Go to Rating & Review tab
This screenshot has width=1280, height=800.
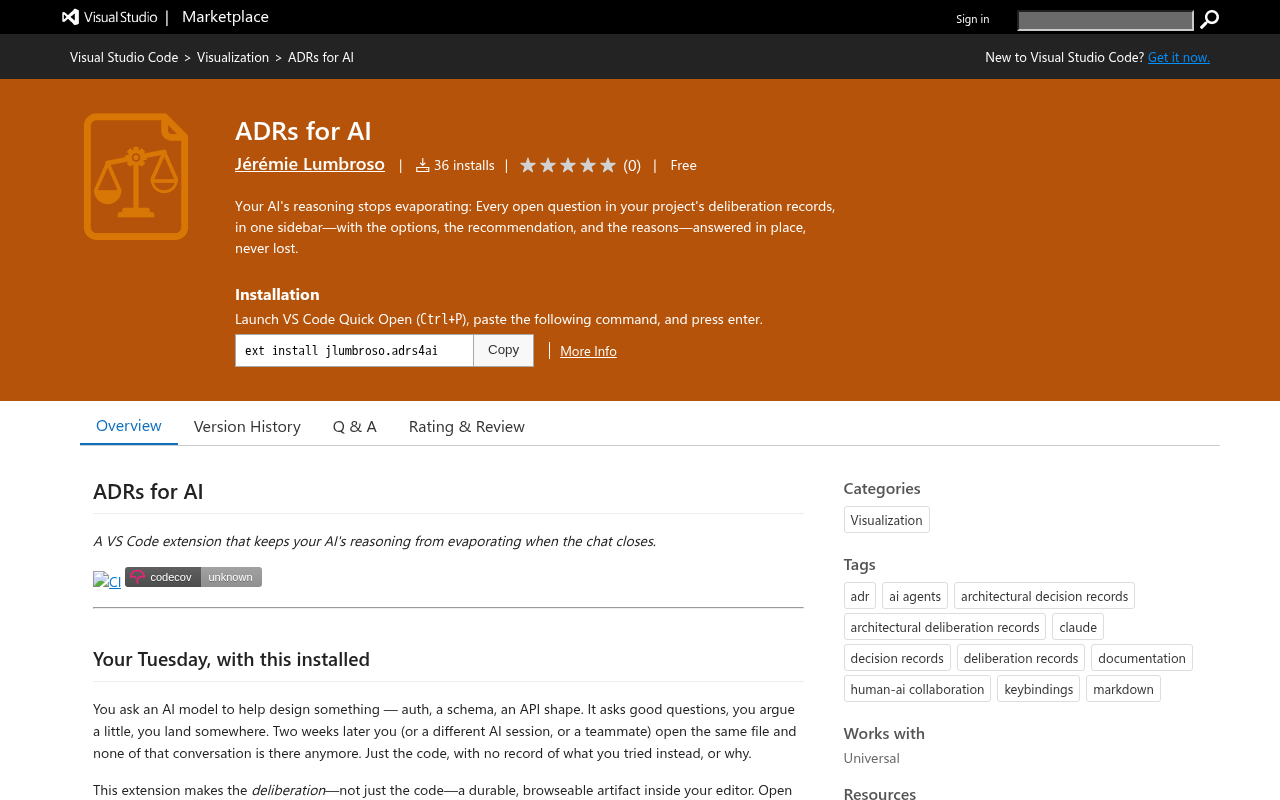[x=467, y=427]
